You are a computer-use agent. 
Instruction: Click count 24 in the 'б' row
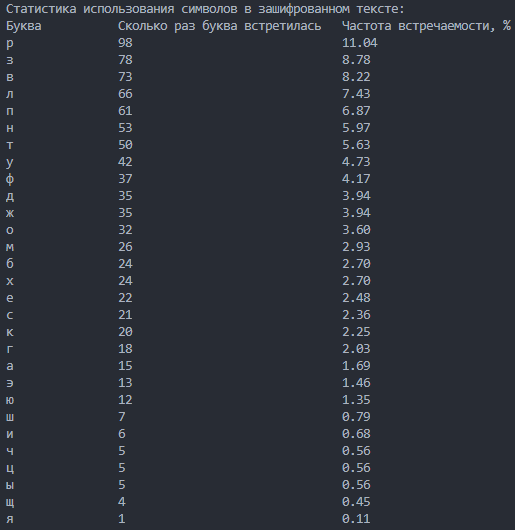pyautogui.click(x=125, y=264)
